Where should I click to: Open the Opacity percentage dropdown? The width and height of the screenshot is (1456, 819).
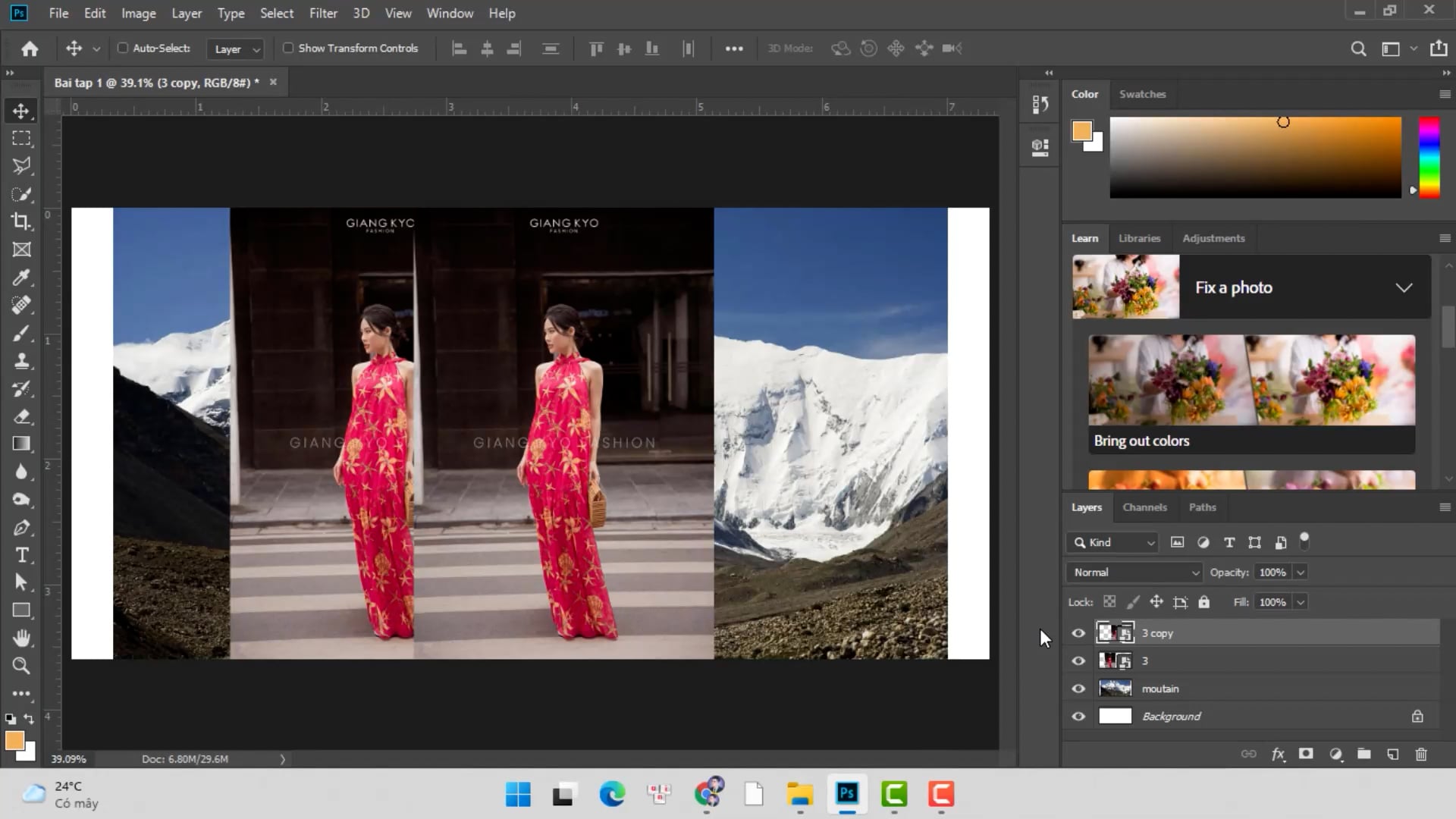1300,572
